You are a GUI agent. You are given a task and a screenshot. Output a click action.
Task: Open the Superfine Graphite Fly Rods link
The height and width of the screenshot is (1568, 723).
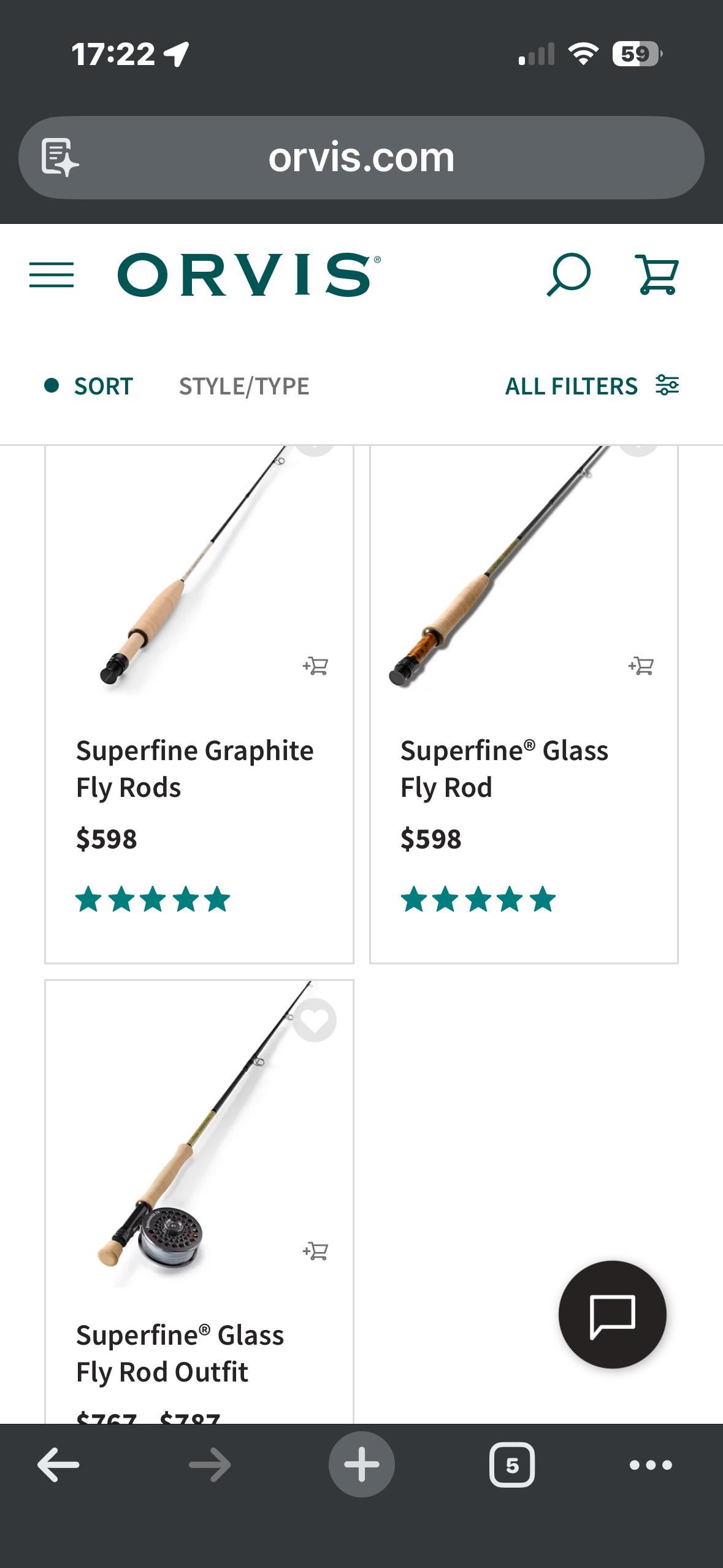point(194,768)
